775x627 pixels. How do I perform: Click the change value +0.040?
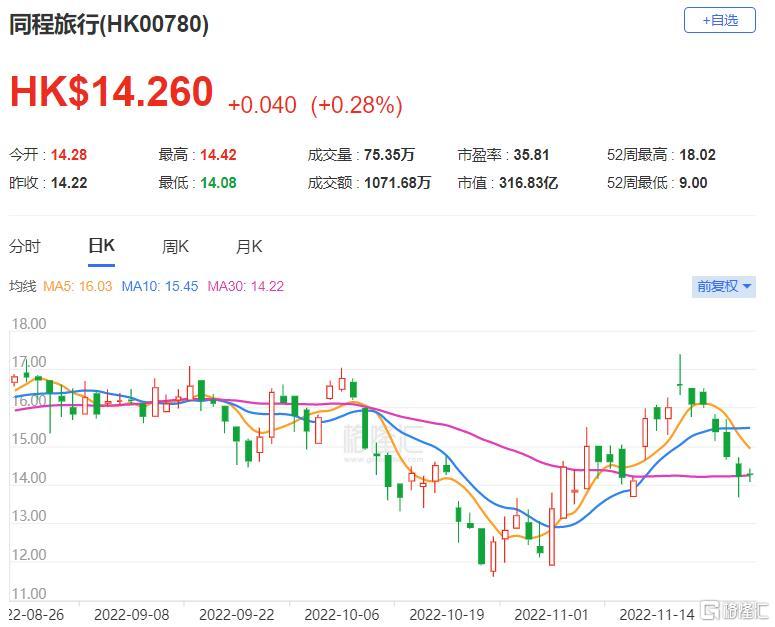point(262,105)
